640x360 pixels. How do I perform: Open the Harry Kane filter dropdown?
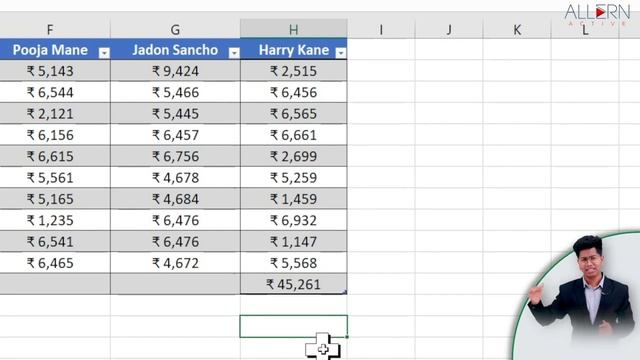point(340,53)
